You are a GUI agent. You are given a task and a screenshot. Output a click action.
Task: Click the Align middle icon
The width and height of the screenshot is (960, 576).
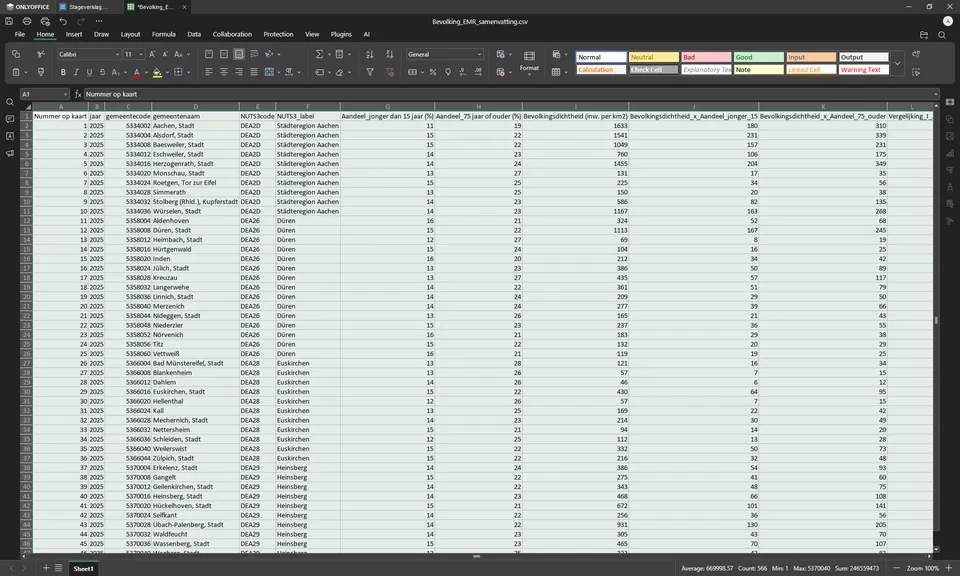click(x=224, y=54)
